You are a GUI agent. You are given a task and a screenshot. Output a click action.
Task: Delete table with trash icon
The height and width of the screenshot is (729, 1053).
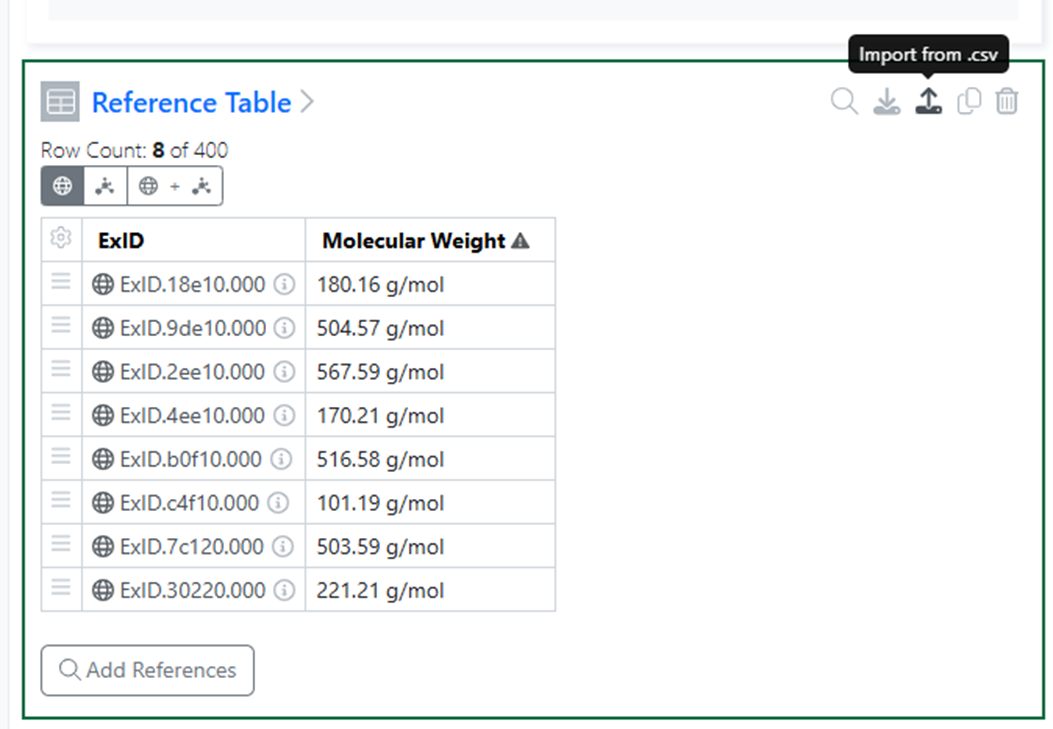[1007, 101]
